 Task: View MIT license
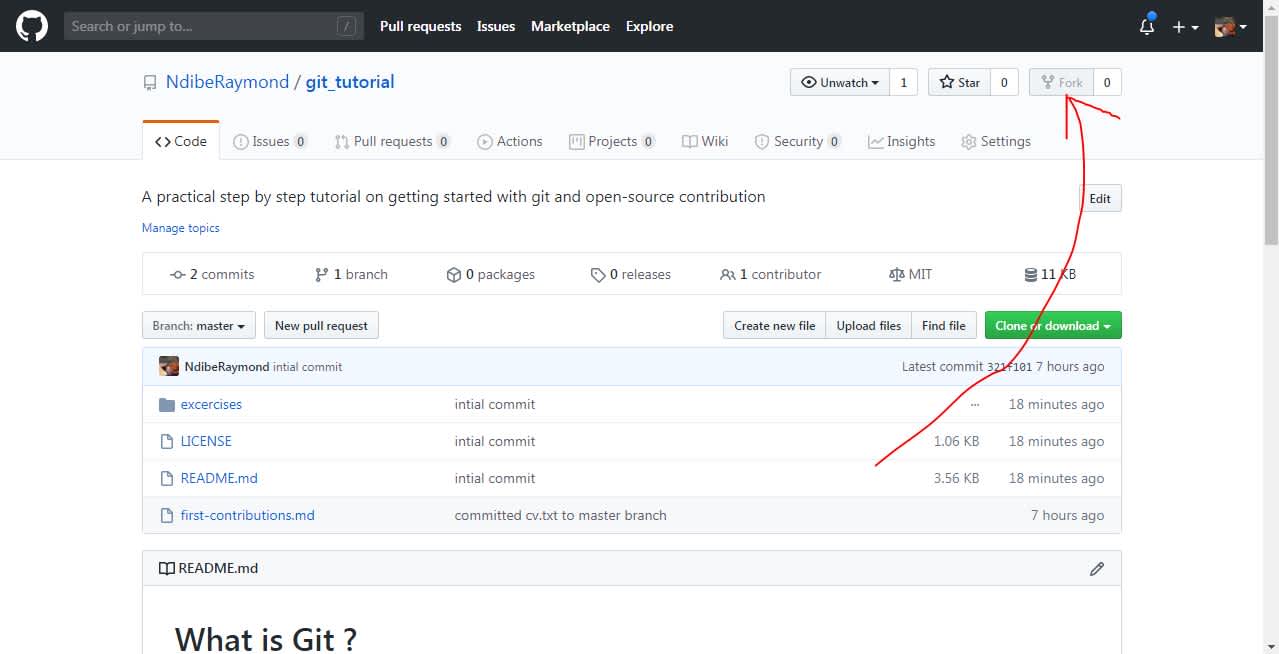tap(911, 274)
